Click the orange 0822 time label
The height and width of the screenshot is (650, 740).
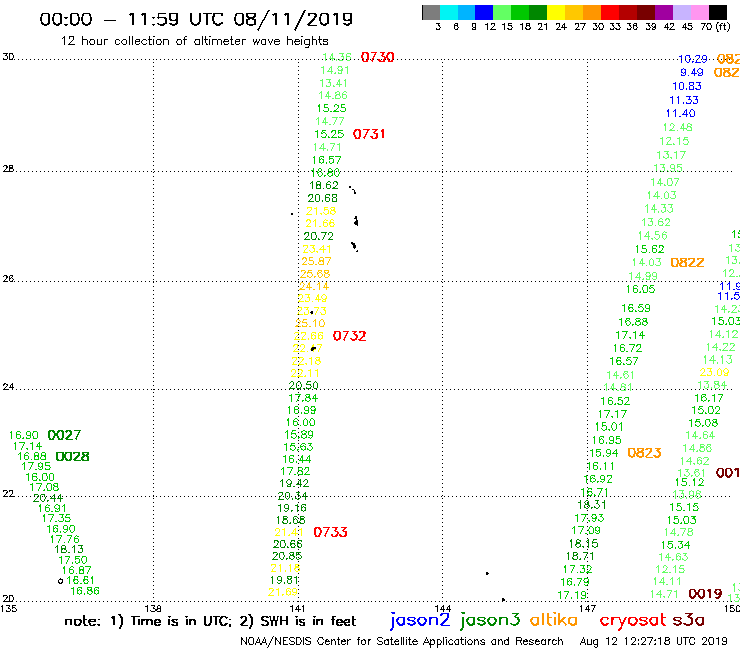[x=687, y=262]
